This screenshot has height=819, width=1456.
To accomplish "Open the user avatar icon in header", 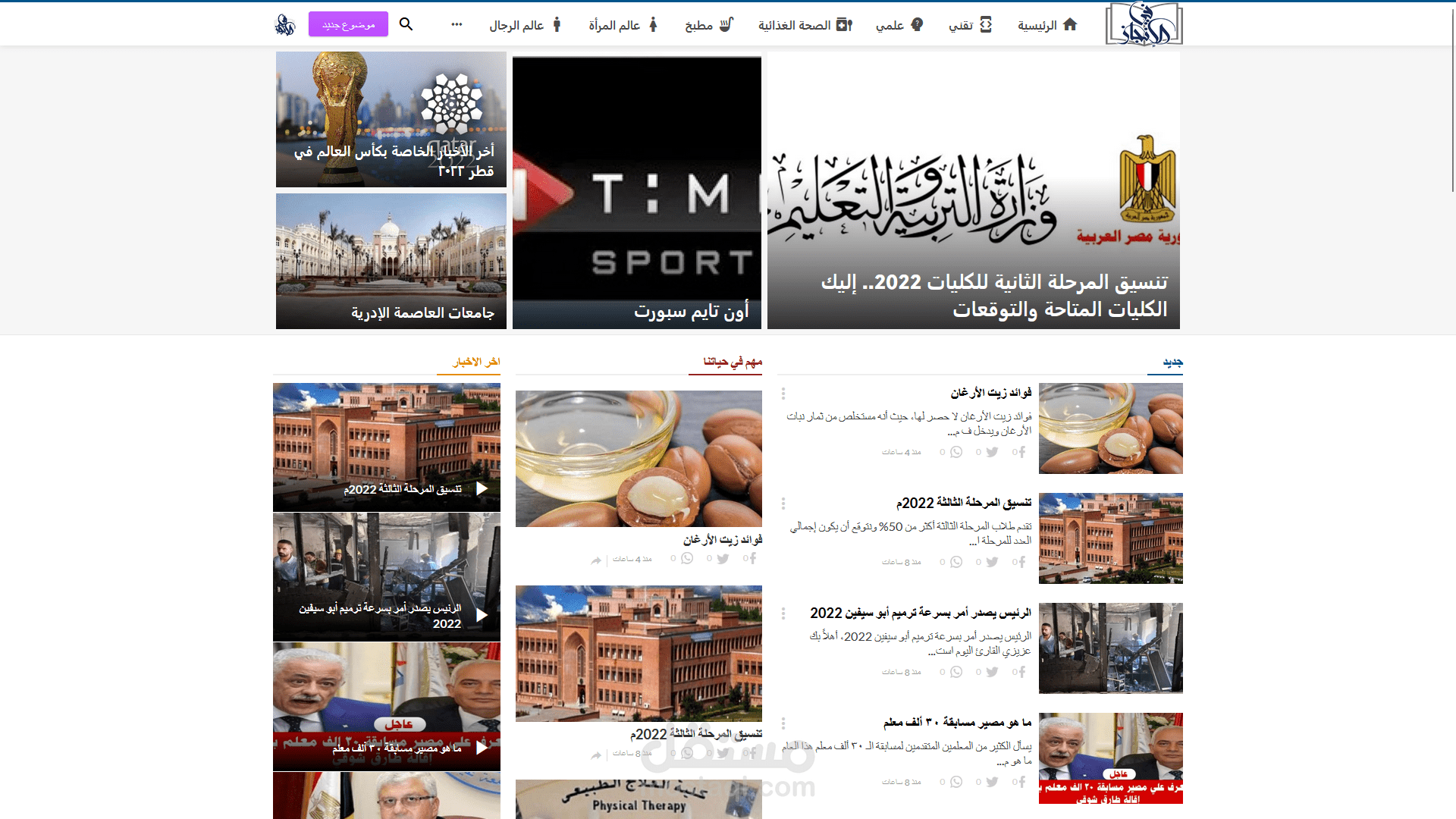I will 285,24.
